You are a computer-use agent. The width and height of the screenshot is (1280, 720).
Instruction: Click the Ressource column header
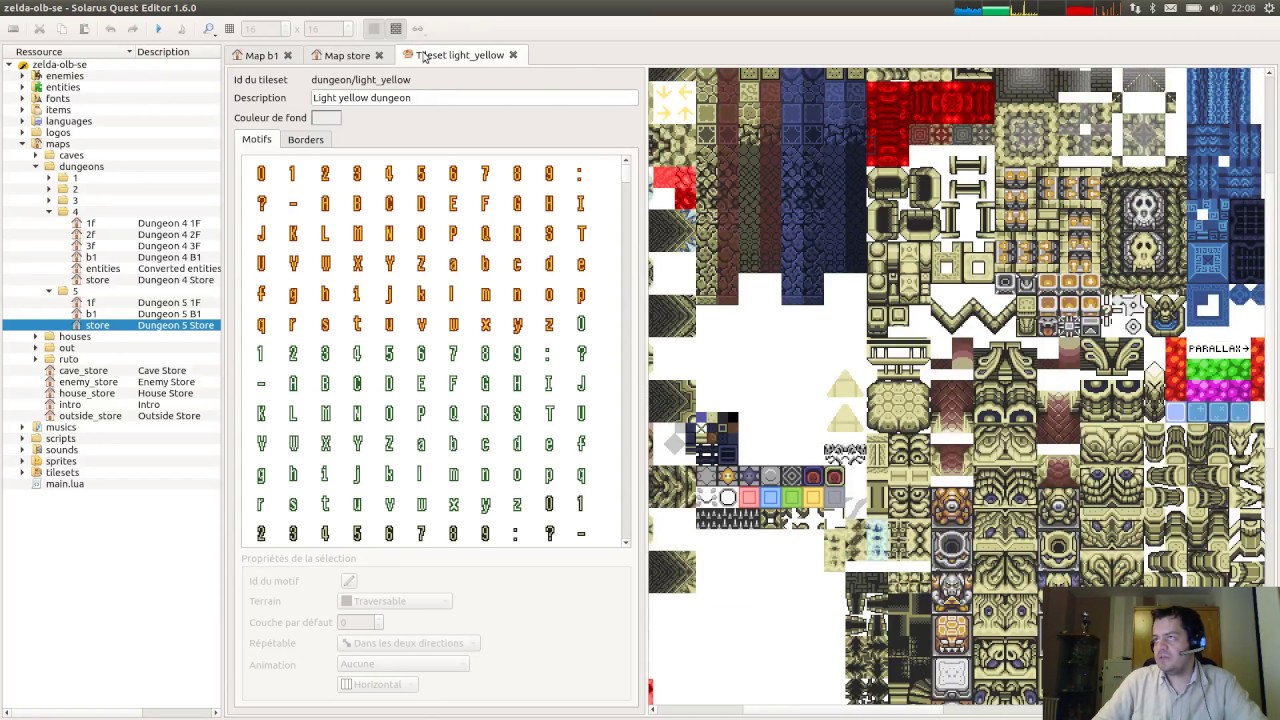coord(68,51)
